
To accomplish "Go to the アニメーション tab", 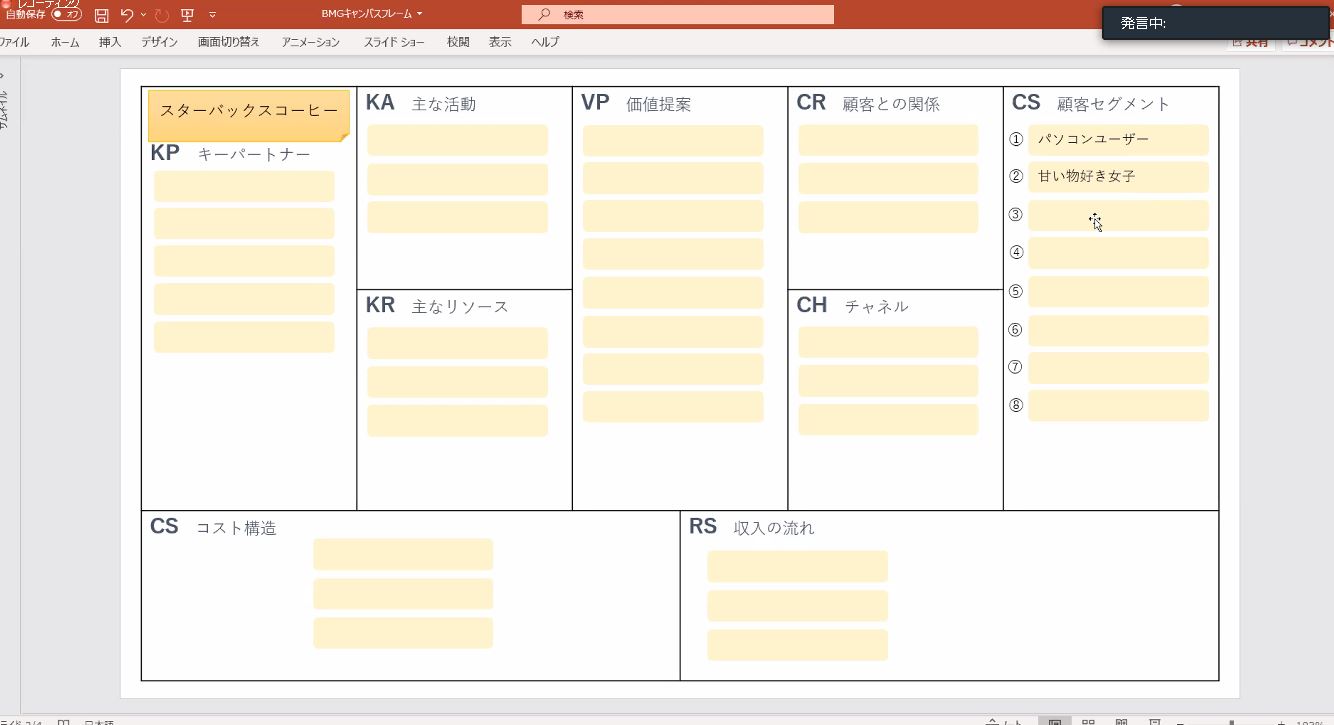I will click(310, 42).
